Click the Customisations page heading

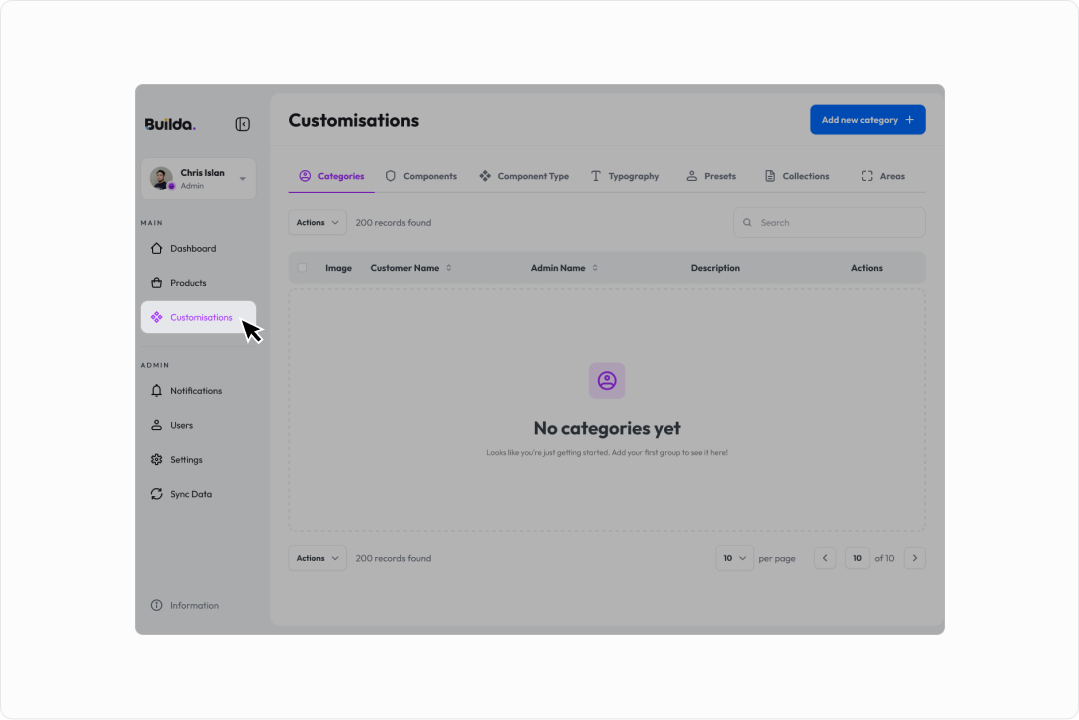click(354, 120)
